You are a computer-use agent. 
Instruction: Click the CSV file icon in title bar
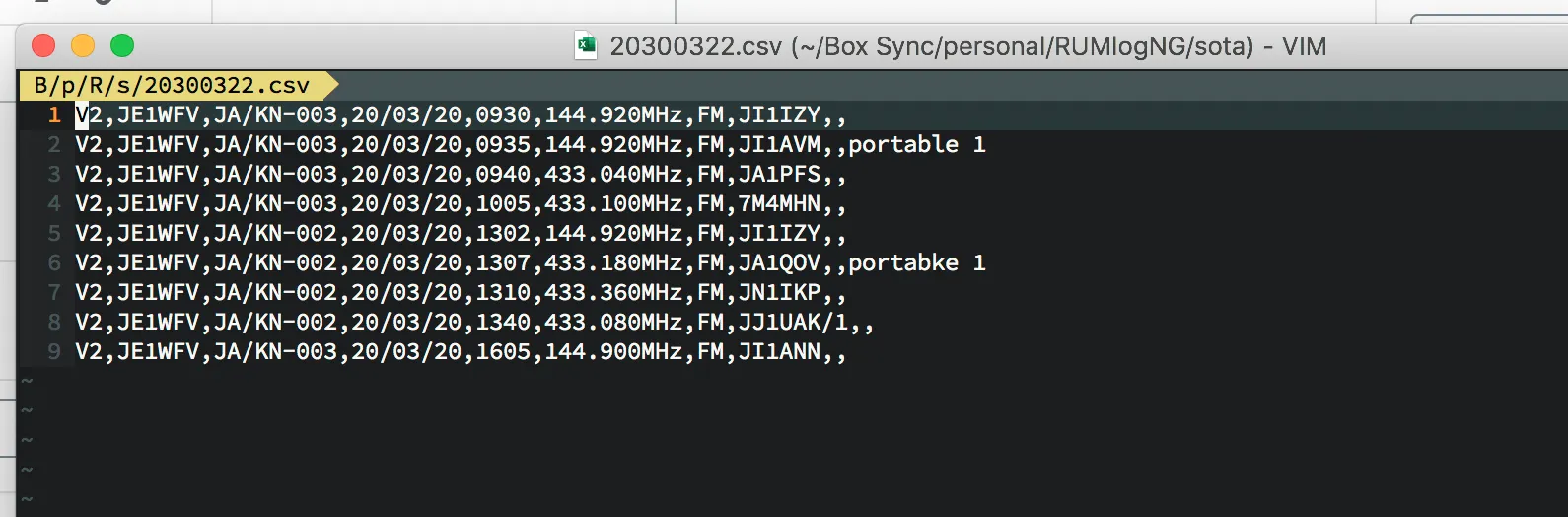(x=586, y=45)
